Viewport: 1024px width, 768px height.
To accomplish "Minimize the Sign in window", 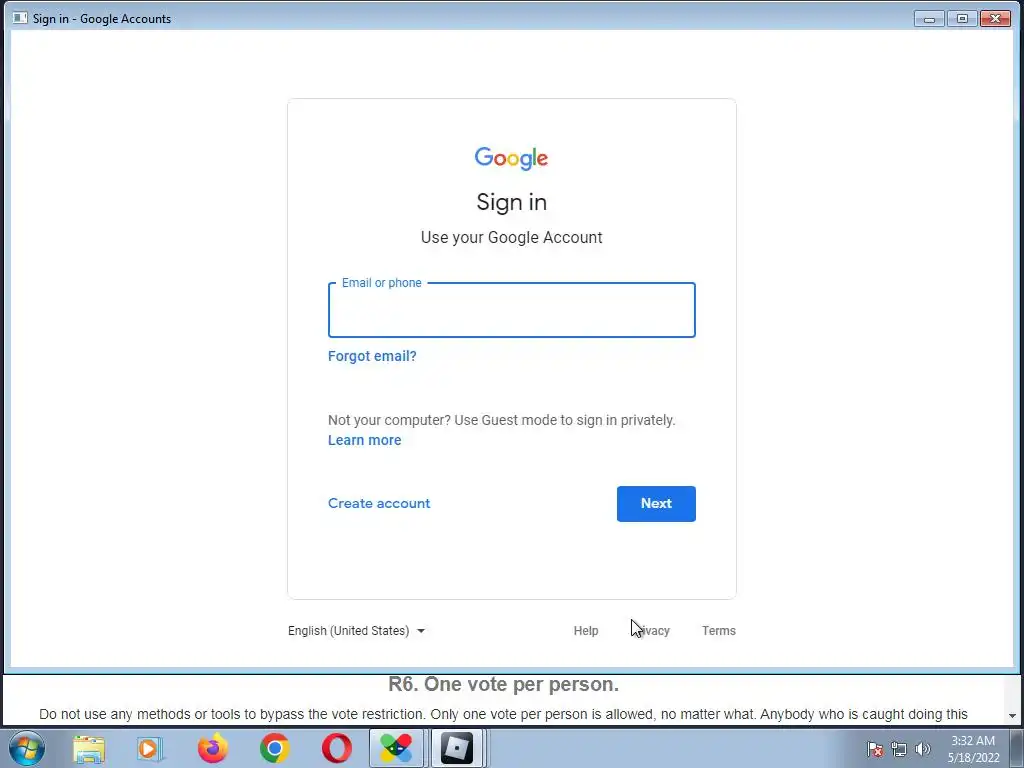I will pyautogui.click(x=929, y=18).
